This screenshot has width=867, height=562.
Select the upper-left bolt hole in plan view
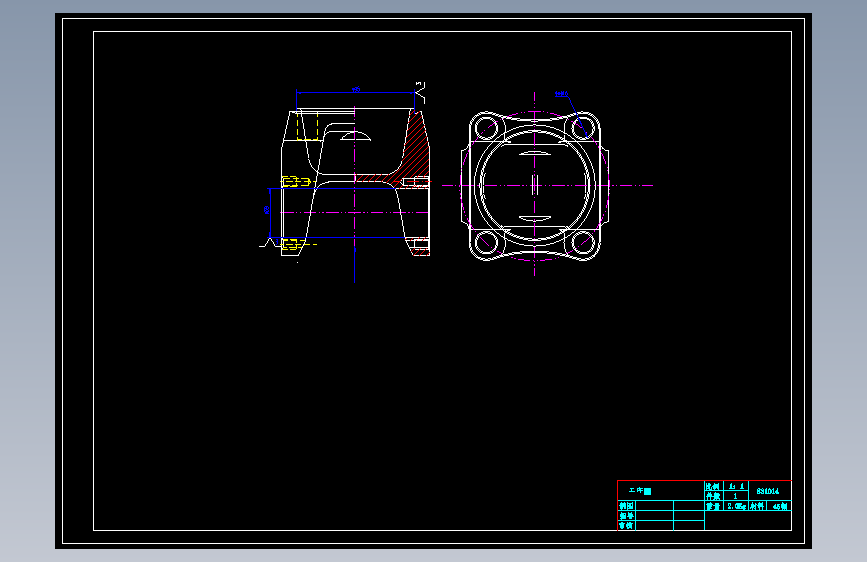pos(487,128)
